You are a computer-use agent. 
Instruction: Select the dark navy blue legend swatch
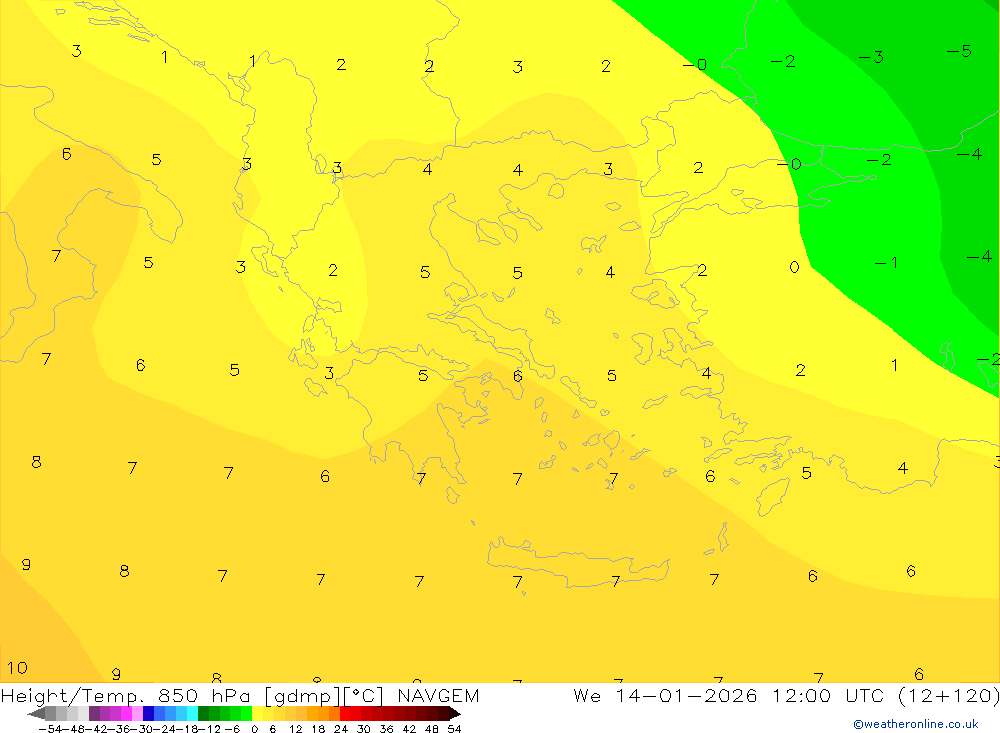click(149, 713)
